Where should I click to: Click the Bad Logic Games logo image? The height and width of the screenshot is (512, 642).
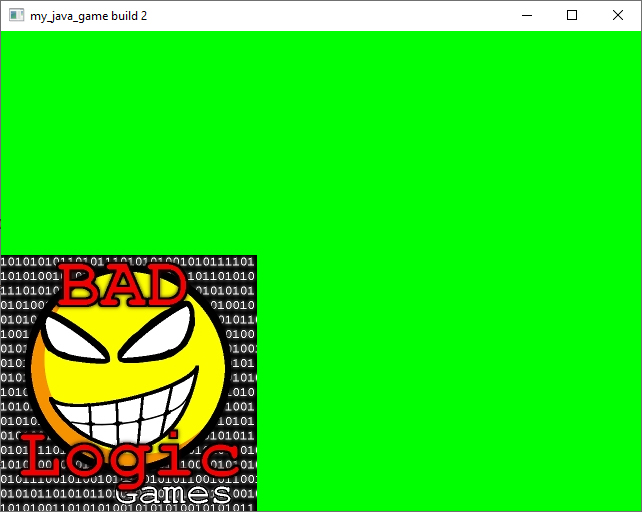(129, 383)
